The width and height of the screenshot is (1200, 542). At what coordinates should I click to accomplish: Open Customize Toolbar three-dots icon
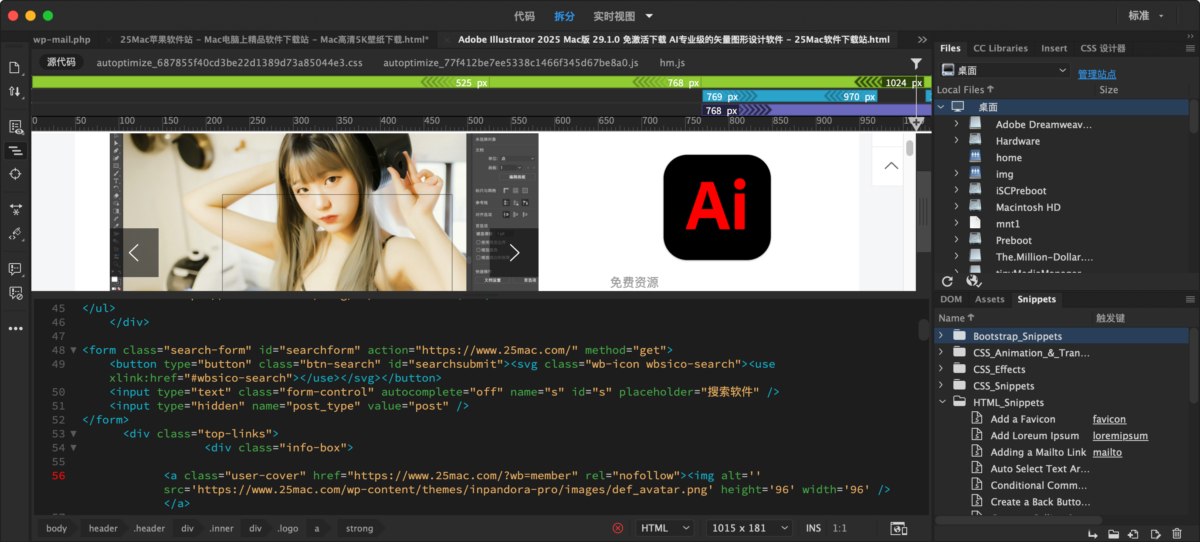(15, 328)
